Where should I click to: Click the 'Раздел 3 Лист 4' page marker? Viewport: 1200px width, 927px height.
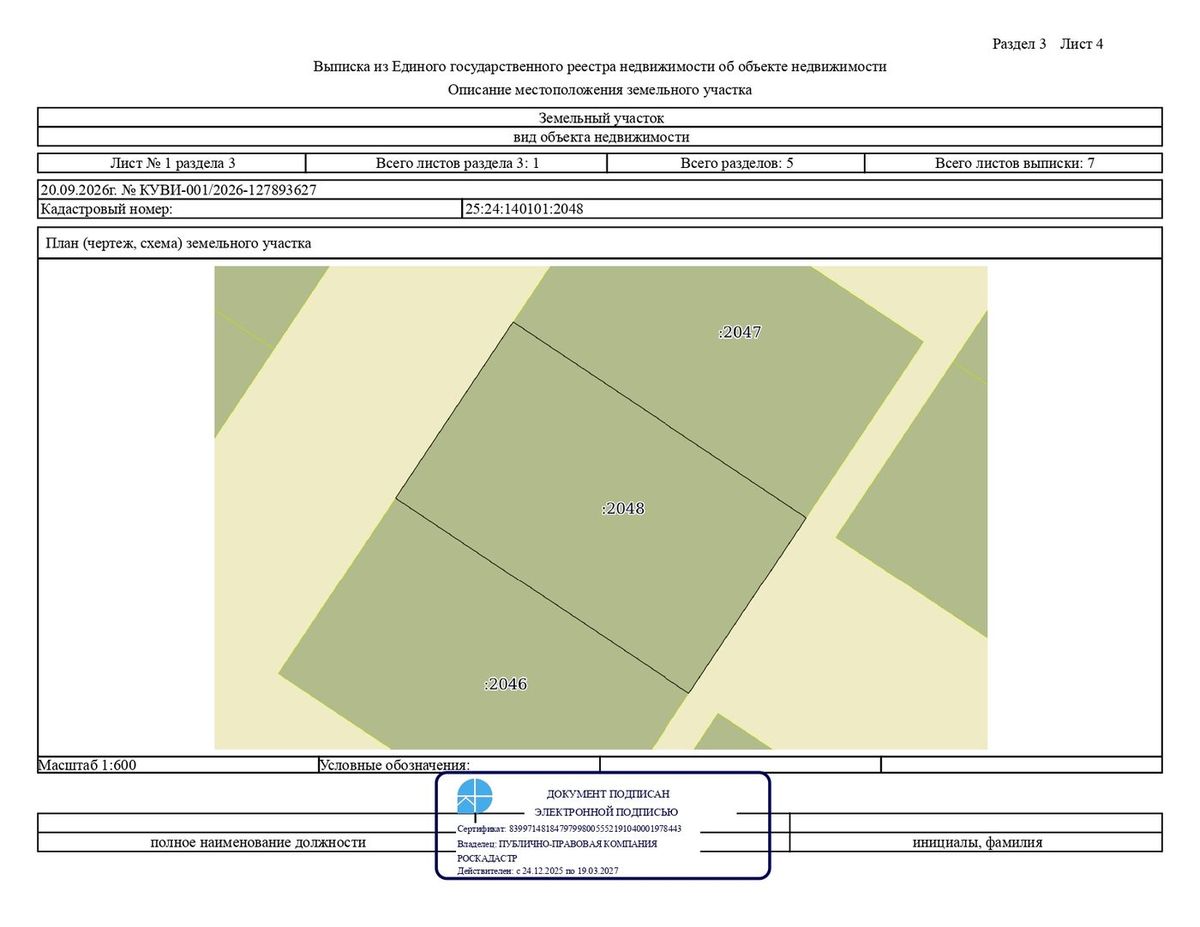[1047, 44]
